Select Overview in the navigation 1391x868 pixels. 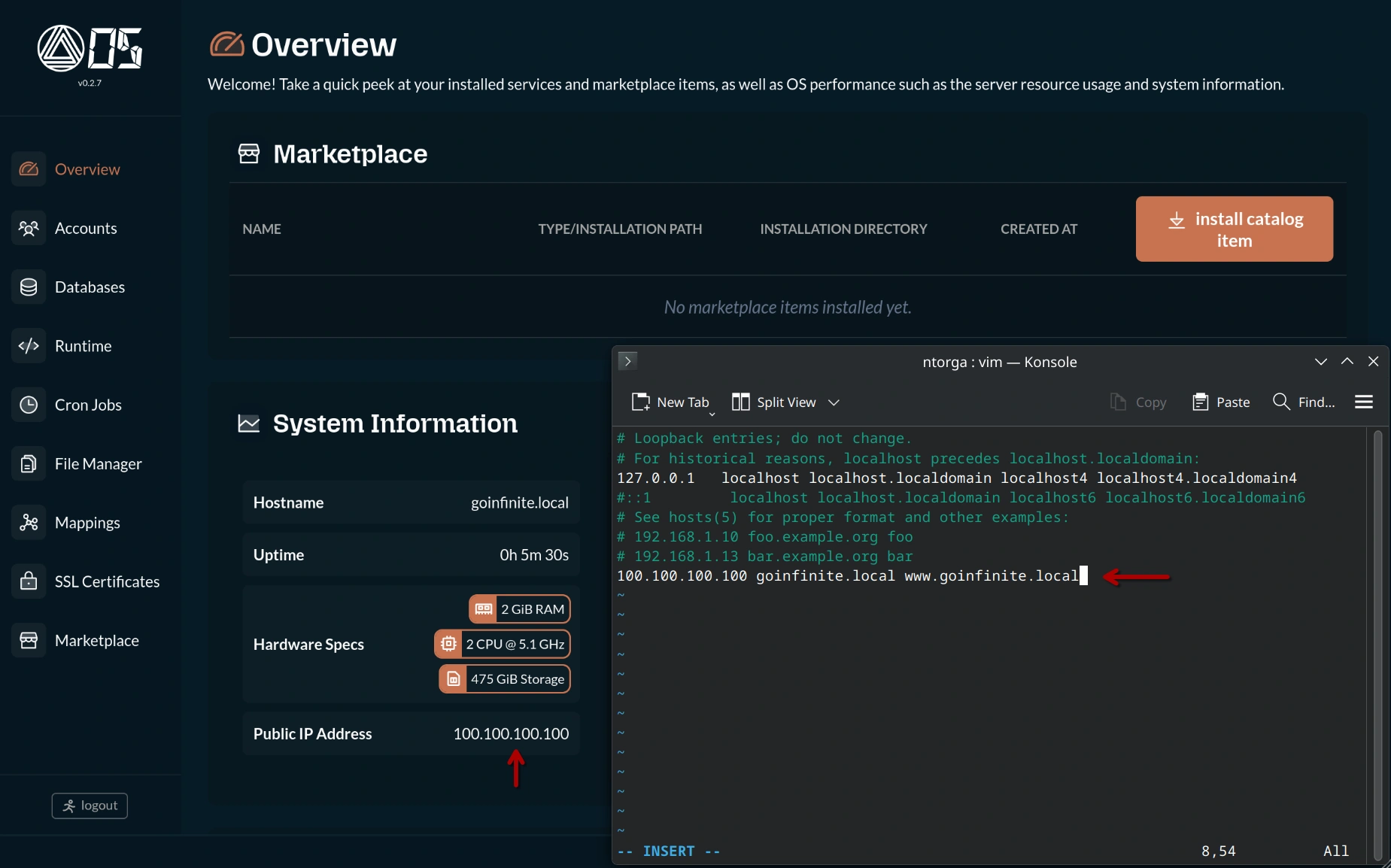(x=29, y=168)
